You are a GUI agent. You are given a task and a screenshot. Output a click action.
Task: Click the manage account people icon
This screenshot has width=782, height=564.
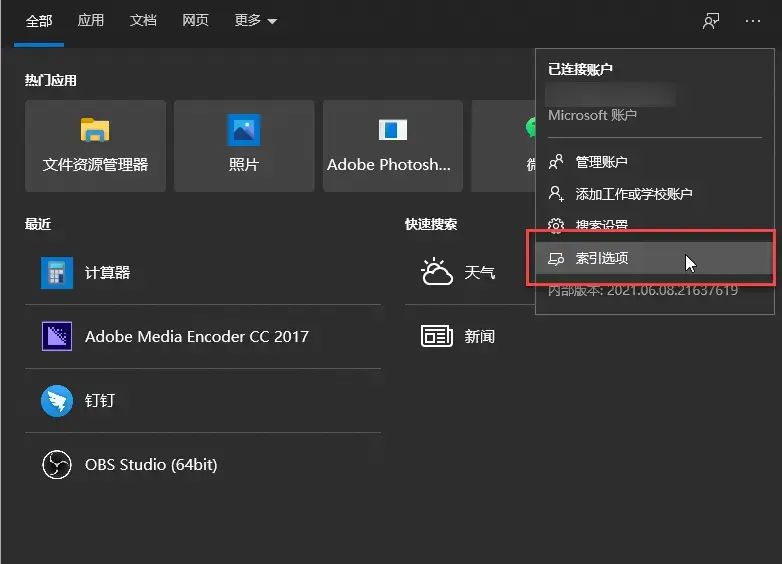[556, 162]
